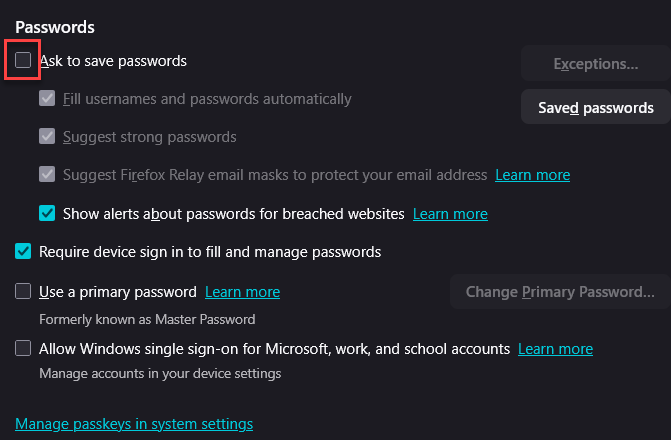Tick the checkbox beside Ask to save passwords
Viewport: 671px width, 440px height.
(x=23, y=61)
